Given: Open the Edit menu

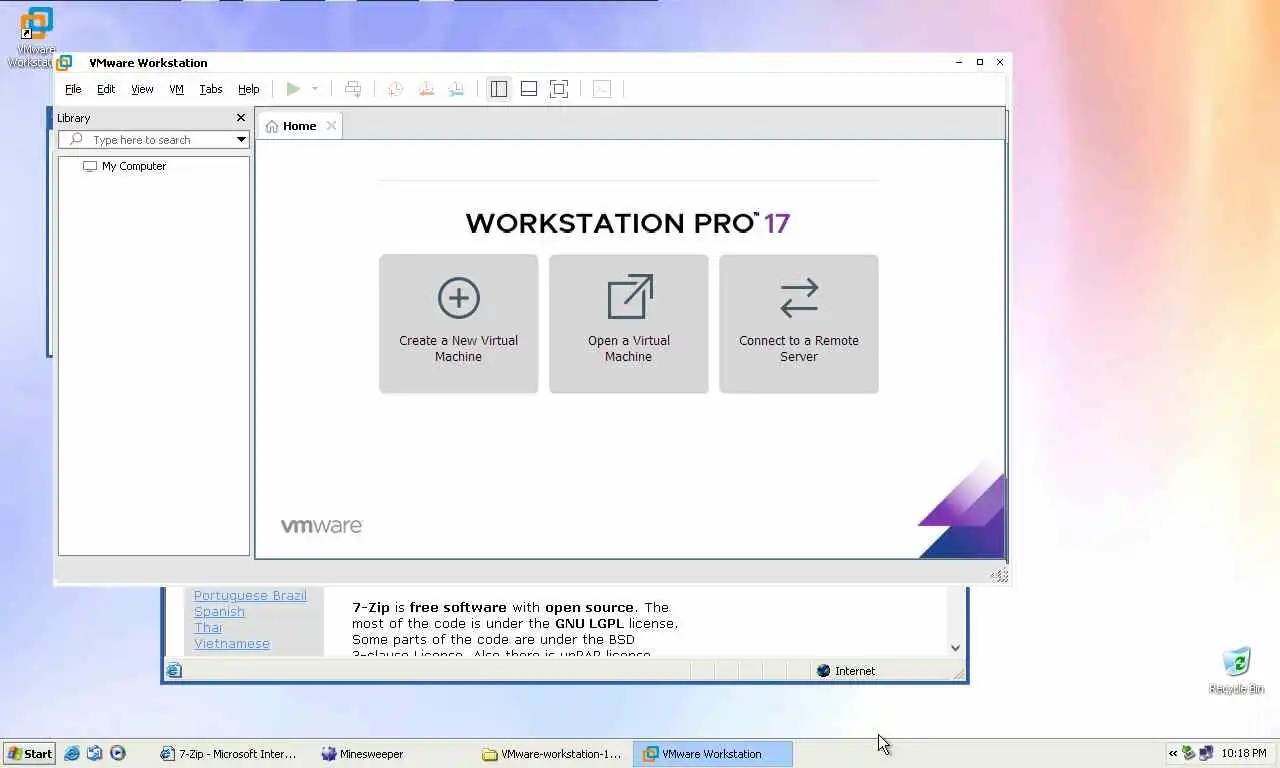Looking at the screenshot, I should click(106, 89).
